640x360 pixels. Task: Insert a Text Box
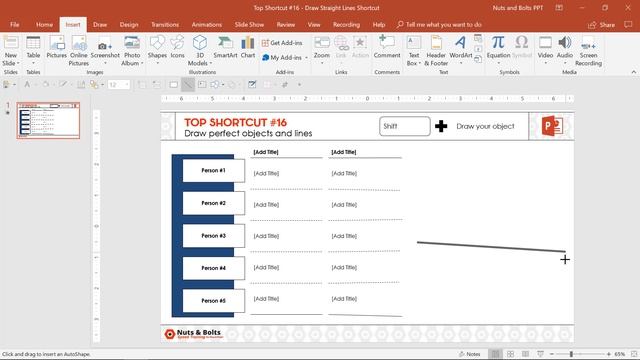414,51
